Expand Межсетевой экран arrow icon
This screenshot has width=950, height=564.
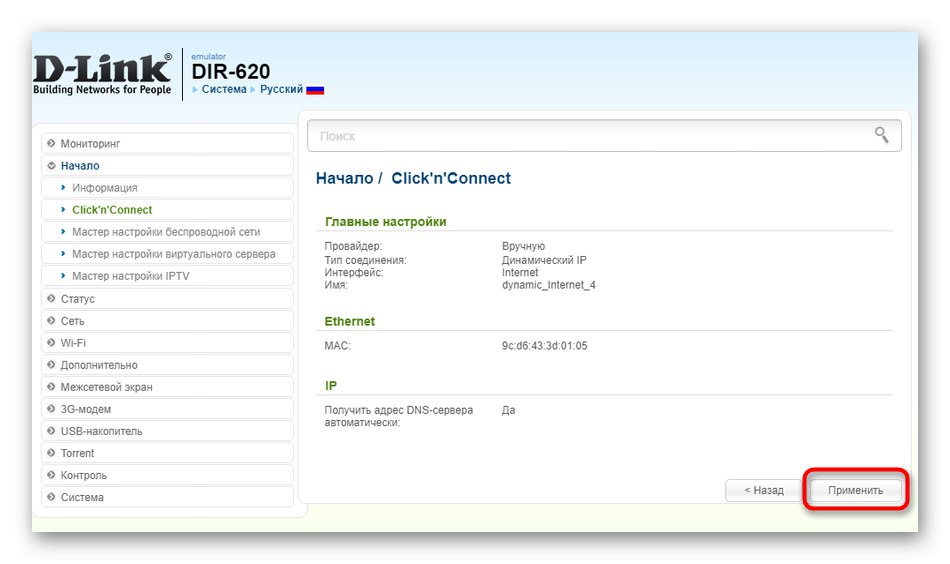pos(51,387)
